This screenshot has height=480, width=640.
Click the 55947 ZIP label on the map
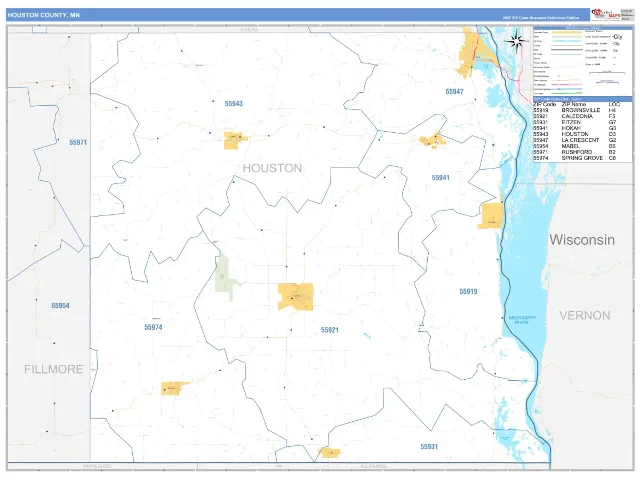pyautogui.click(x=454, y=91)
